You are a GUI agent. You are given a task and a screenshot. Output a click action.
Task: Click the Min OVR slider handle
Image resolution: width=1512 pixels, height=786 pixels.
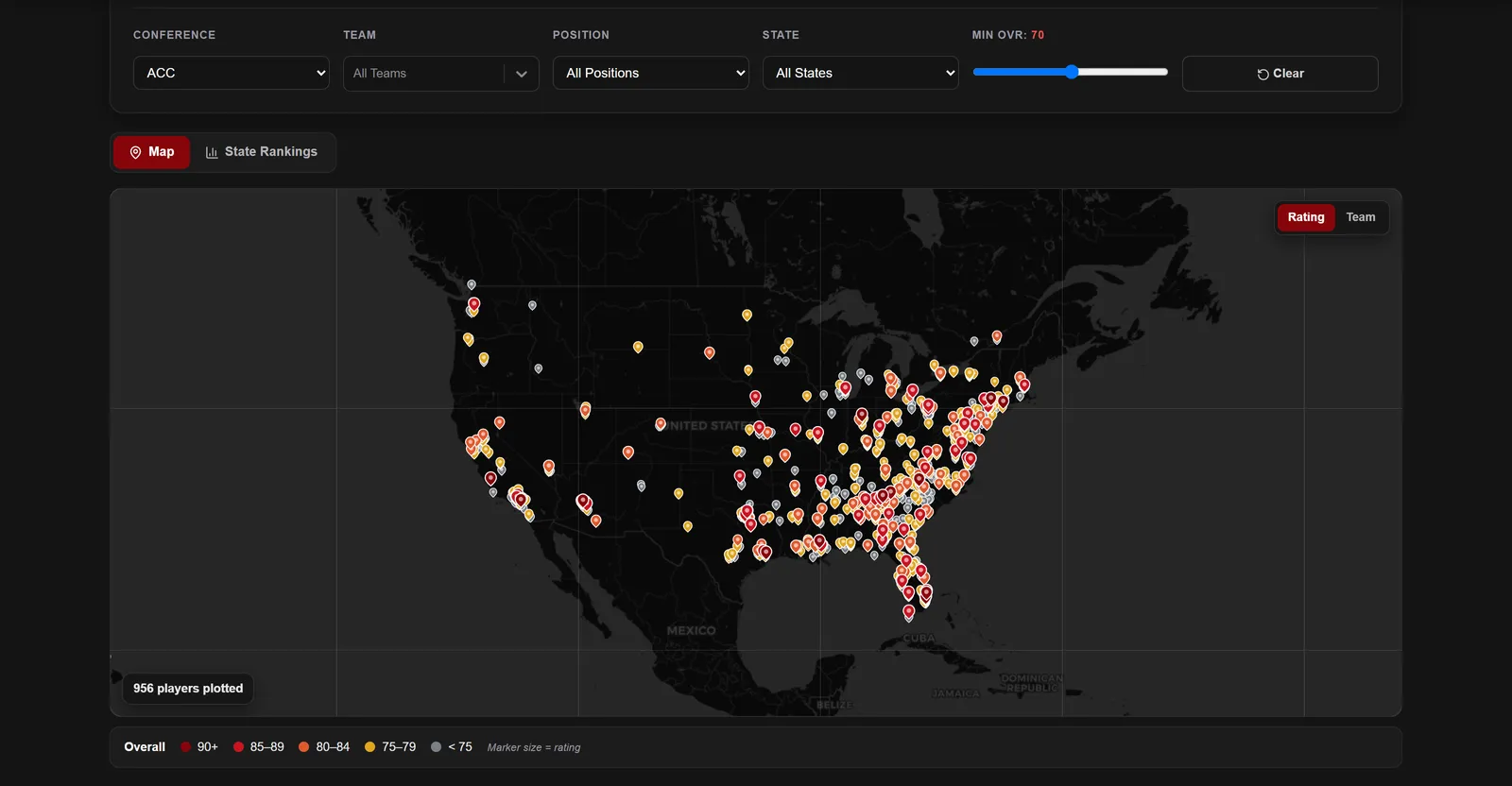coord(1072,72)
